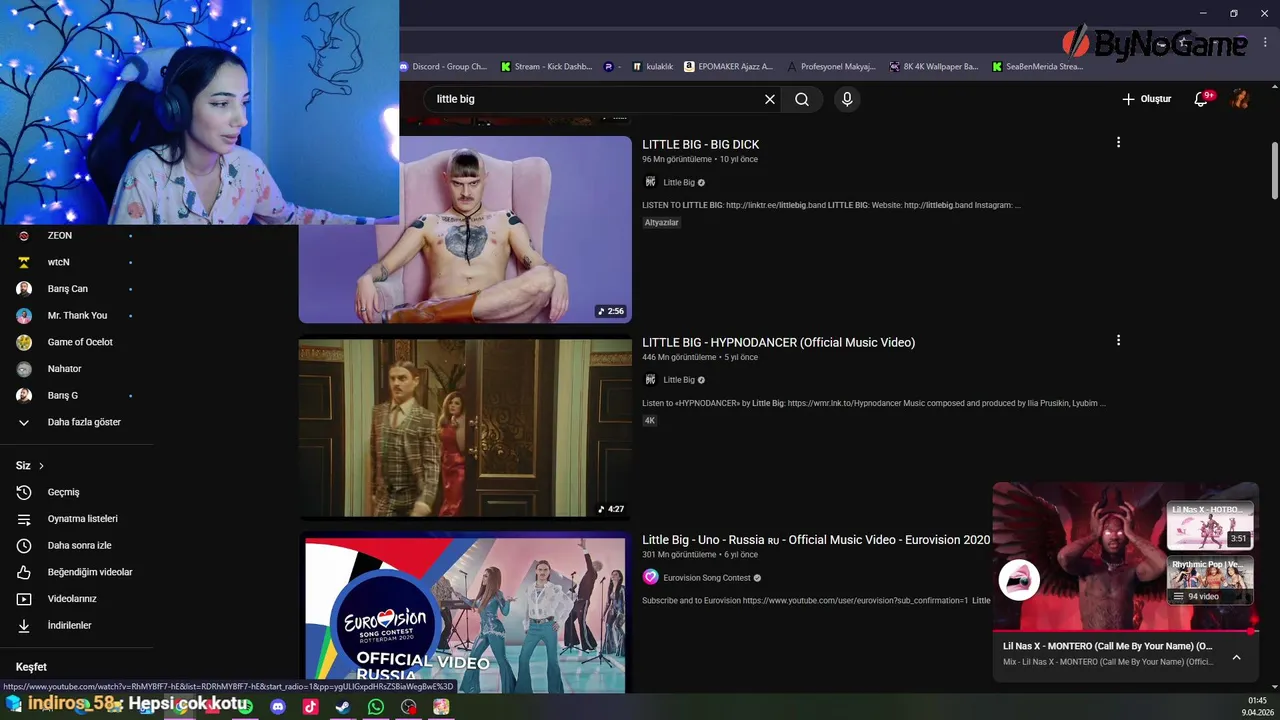Image resolution: width=1280 pixels, height=720 pixels.
Task: Click the Beğendiğim videolar thumbs-up icon
Action: (x=24, y=572)
